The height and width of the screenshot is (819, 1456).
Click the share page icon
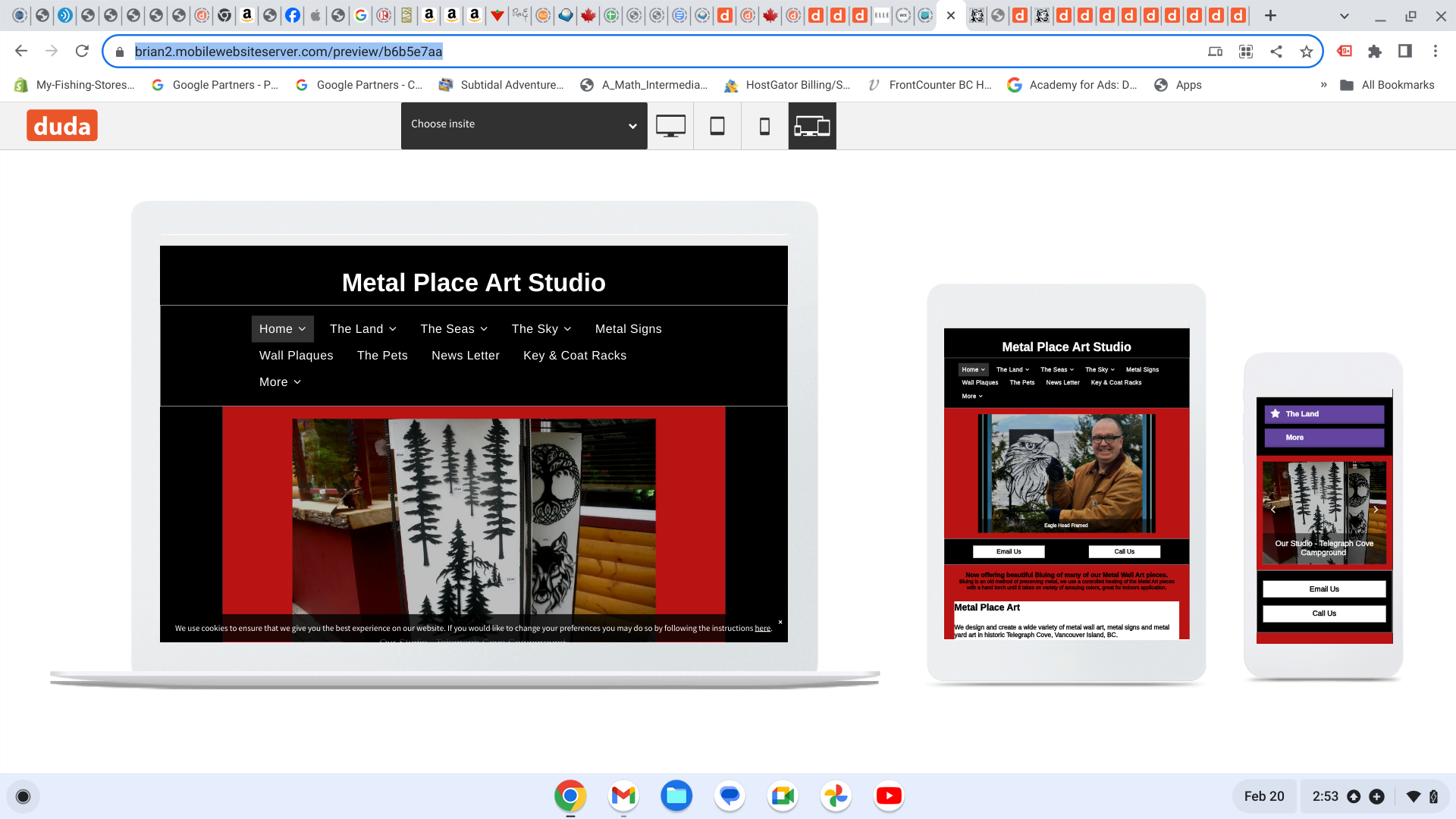(1276, 52)
